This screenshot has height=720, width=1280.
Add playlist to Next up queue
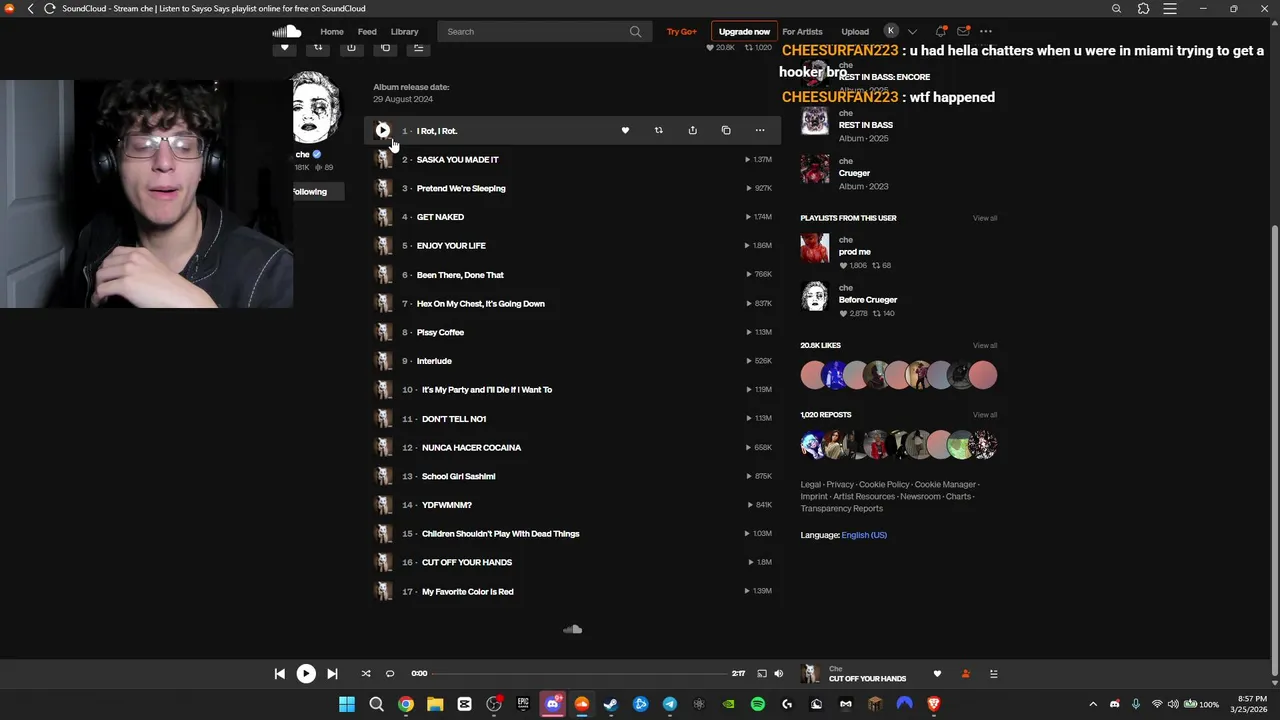pos(418,47)
